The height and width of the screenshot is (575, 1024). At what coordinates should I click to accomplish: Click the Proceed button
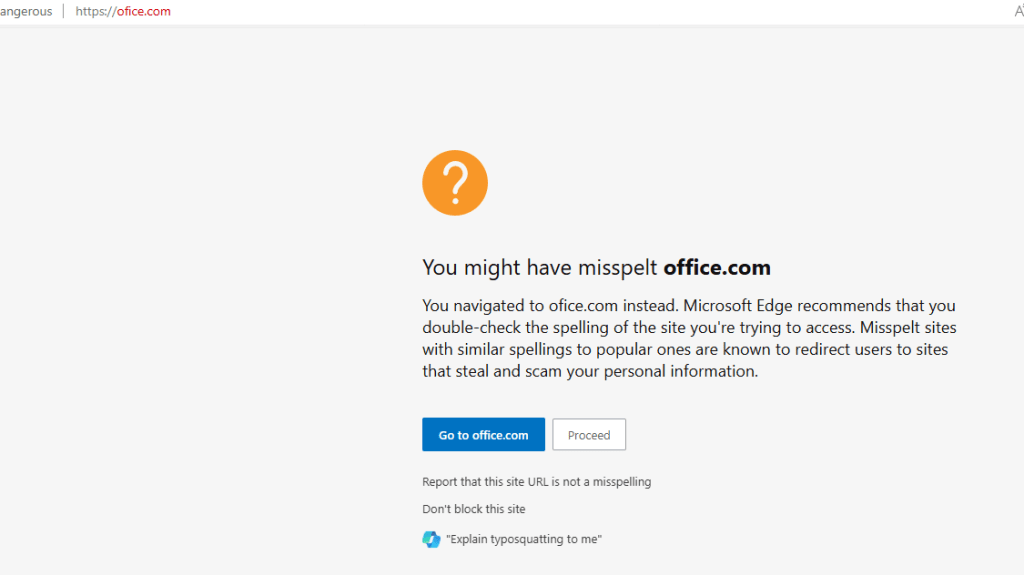pyautogui.click(x=589, y=435)
